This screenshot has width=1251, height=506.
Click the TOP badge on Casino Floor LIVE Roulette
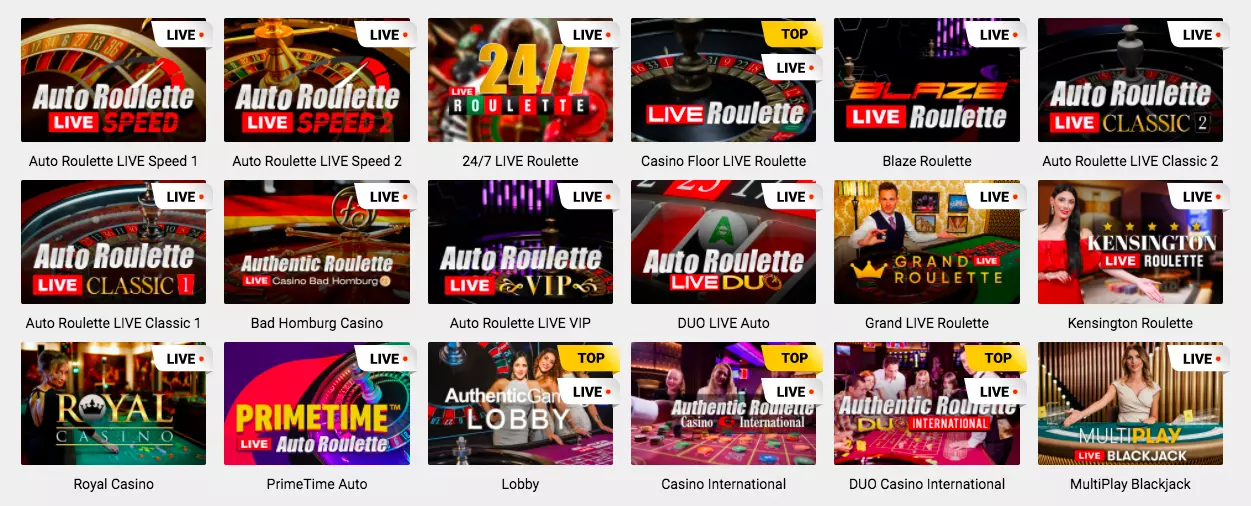pyautogui.click(x=793, y=34)
